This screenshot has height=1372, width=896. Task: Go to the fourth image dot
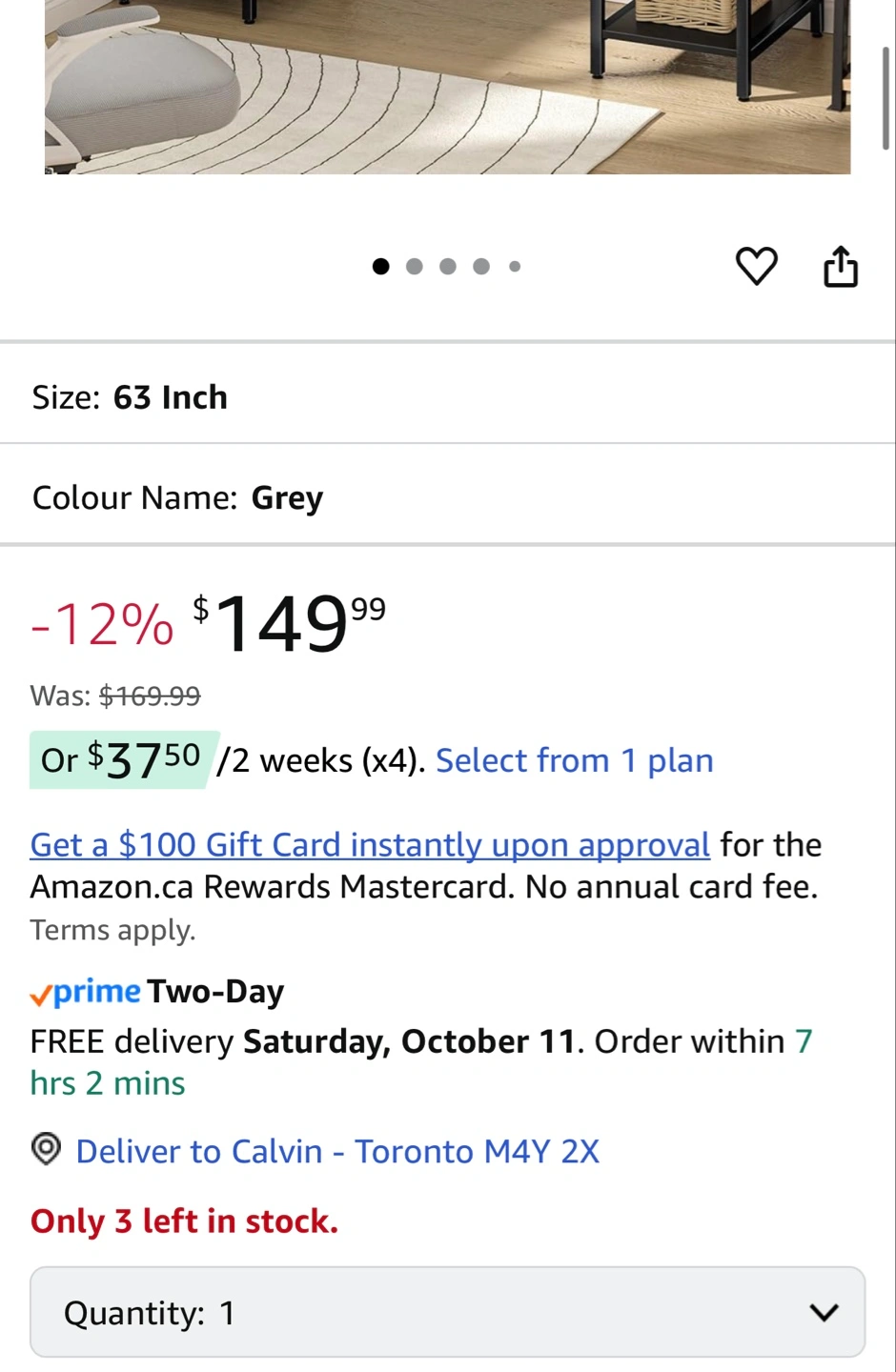tap(481, 267)
